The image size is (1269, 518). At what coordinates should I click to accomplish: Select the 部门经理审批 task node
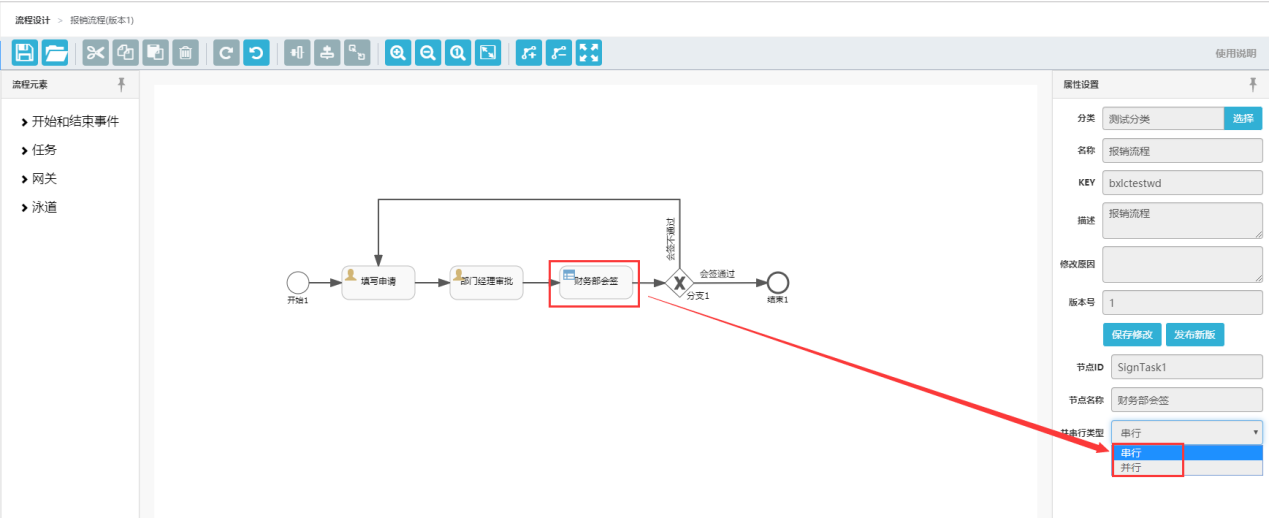click(x=487, y=283)
